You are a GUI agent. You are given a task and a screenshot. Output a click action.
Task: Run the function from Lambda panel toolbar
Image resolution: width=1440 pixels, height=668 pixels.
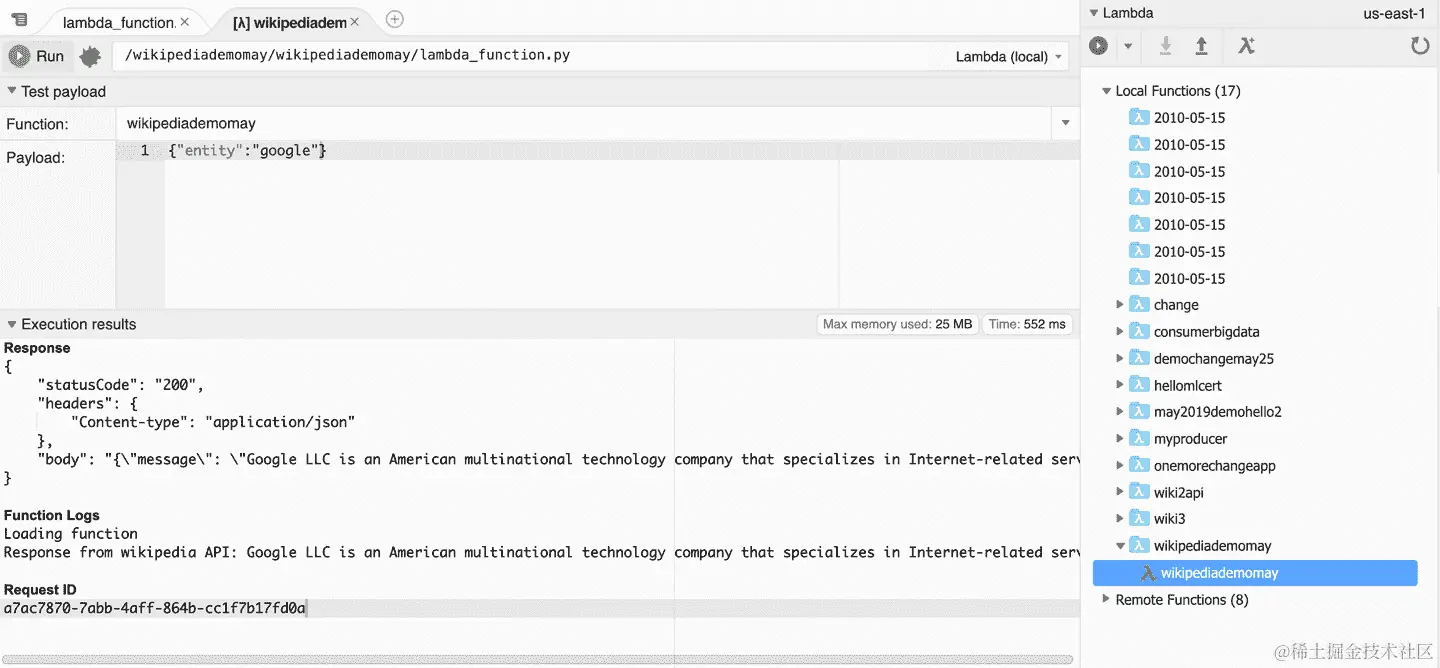[x=1099, y=46]
